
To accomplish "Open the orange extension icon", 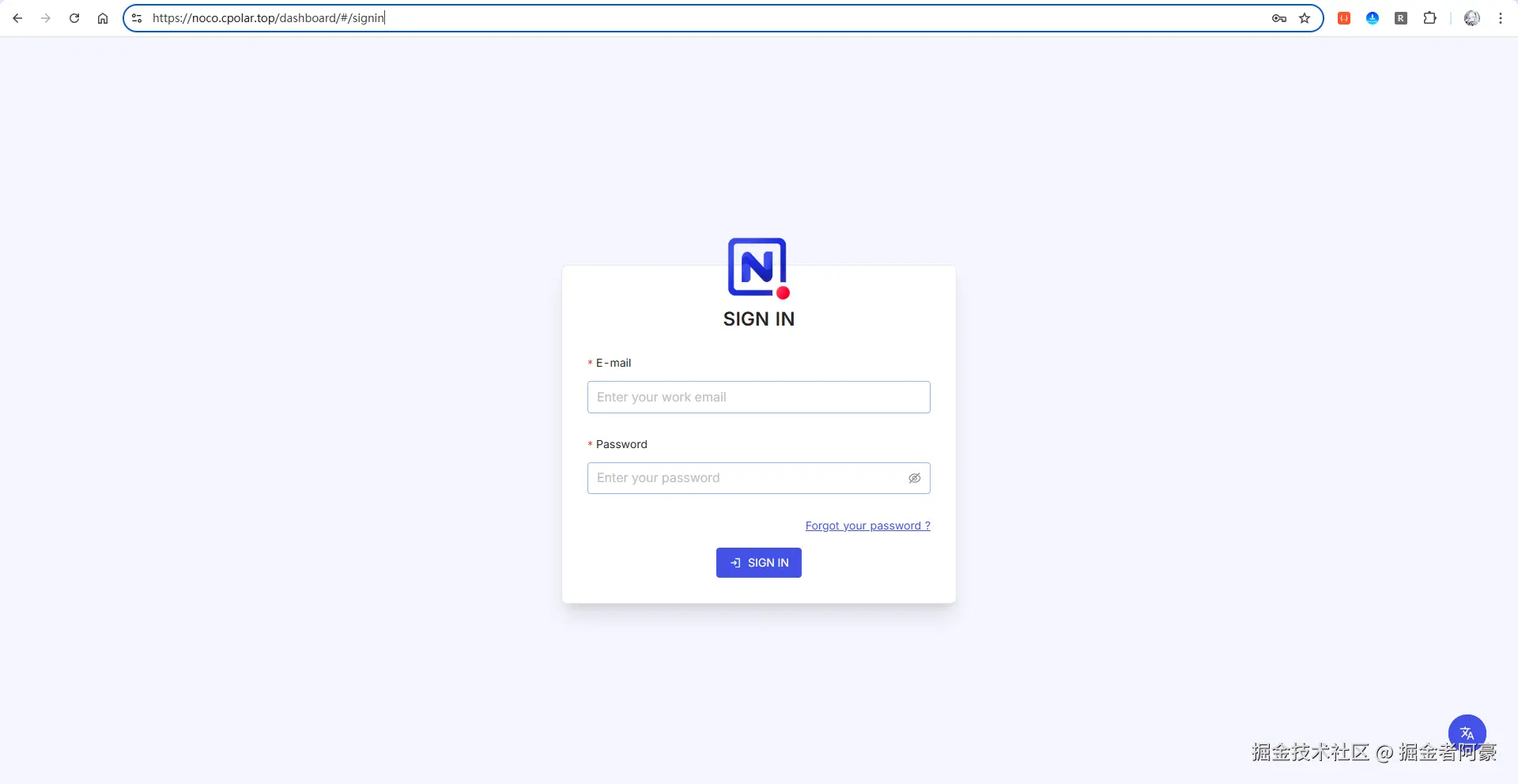I will coord(1344,18).
